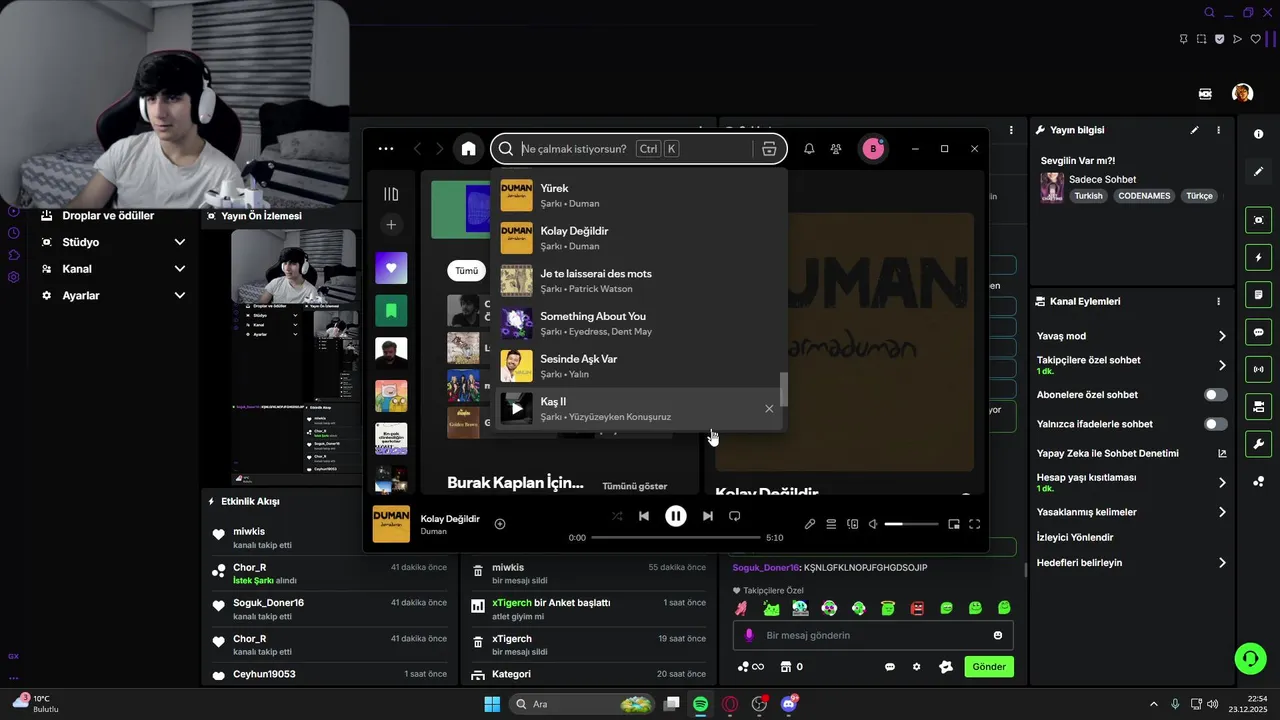The image size is (1280, 720).
Task: Select Yürek by Duman result
Action: 639,195
